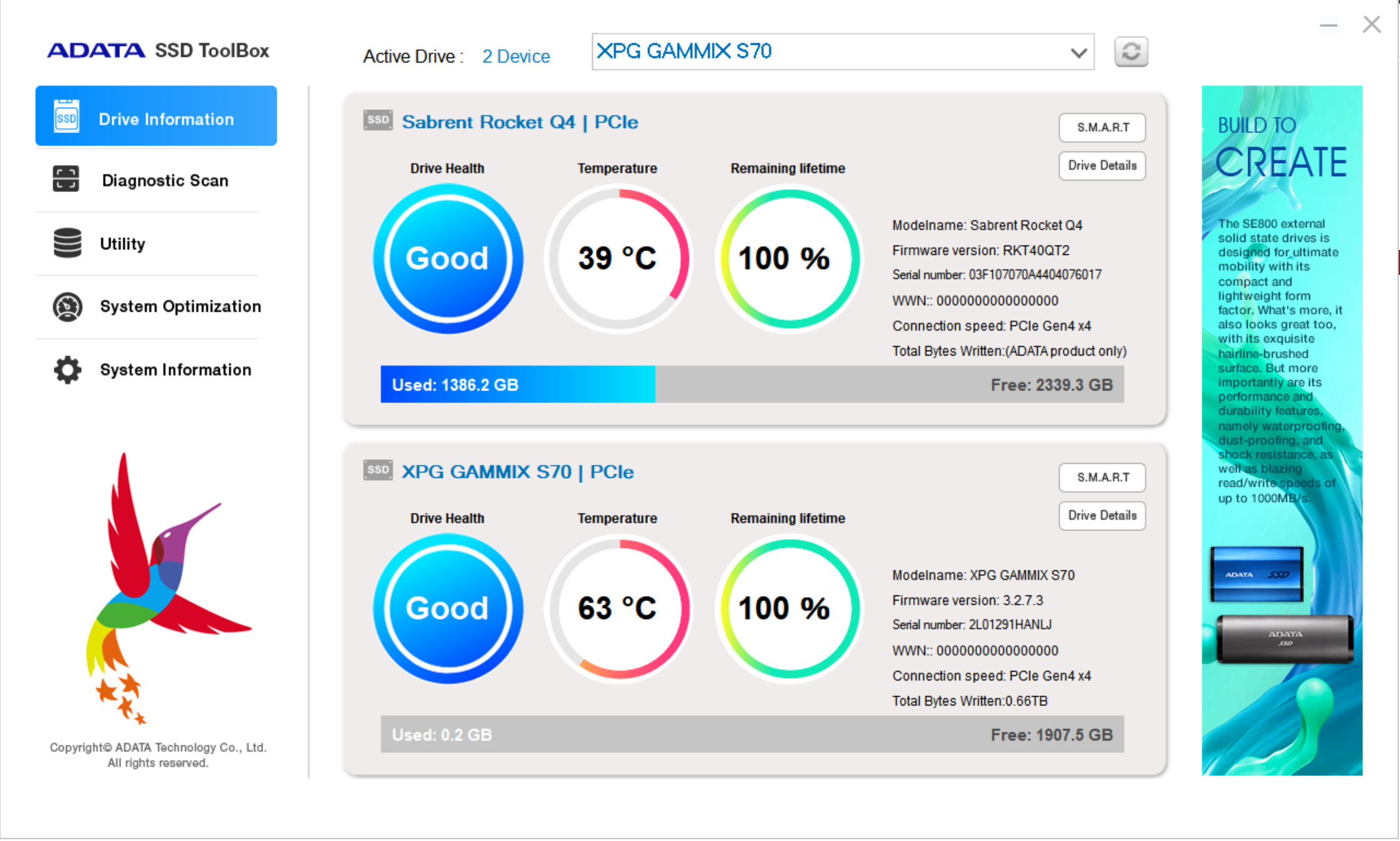
Task: Open Drive Details for XPG GAMMIX S70
Action: (x=1102, y=515)
